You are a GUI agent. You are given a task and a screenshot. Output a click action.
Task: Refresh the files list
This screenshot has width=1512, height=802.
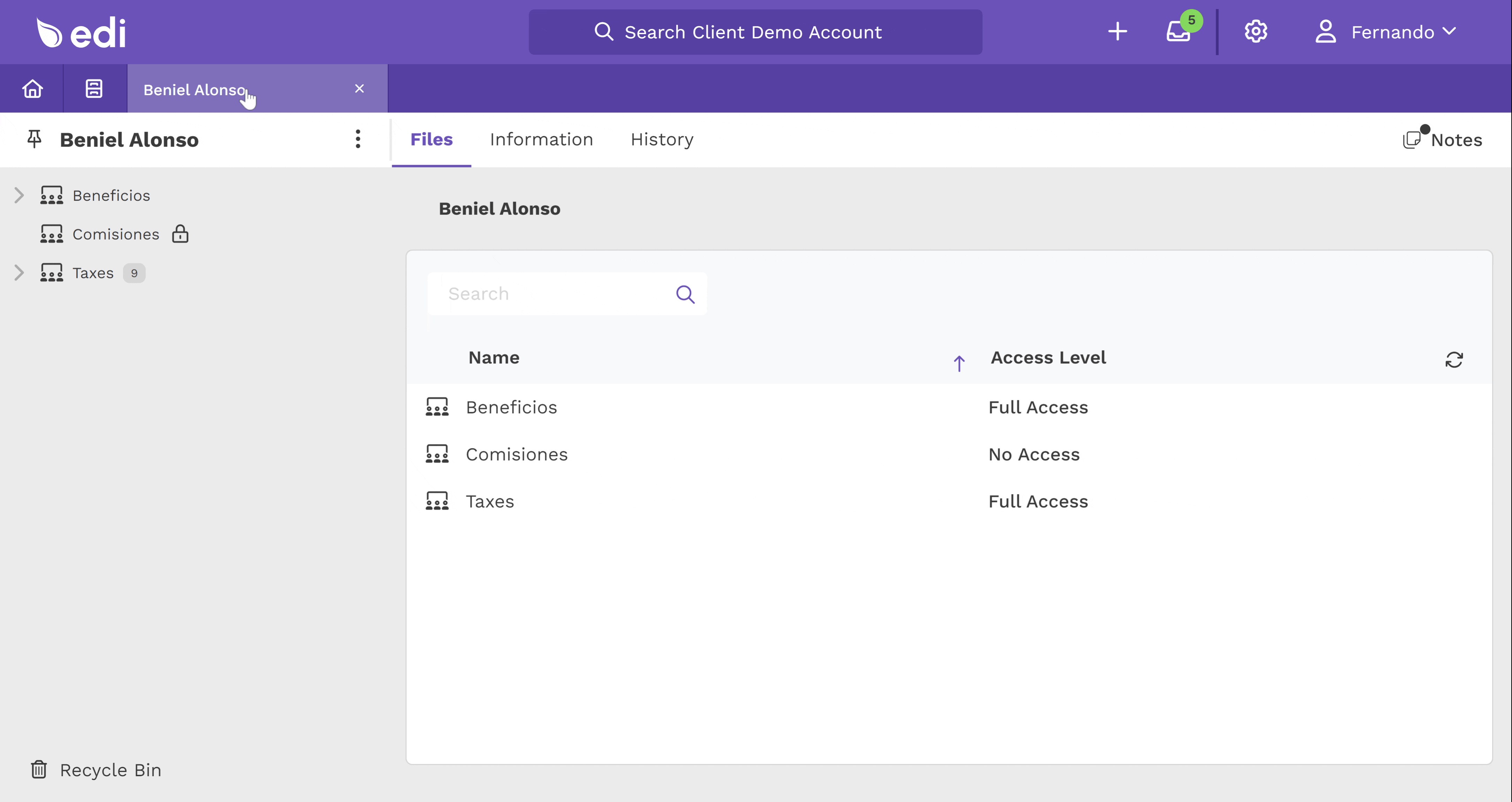(x=1454, y=359)
